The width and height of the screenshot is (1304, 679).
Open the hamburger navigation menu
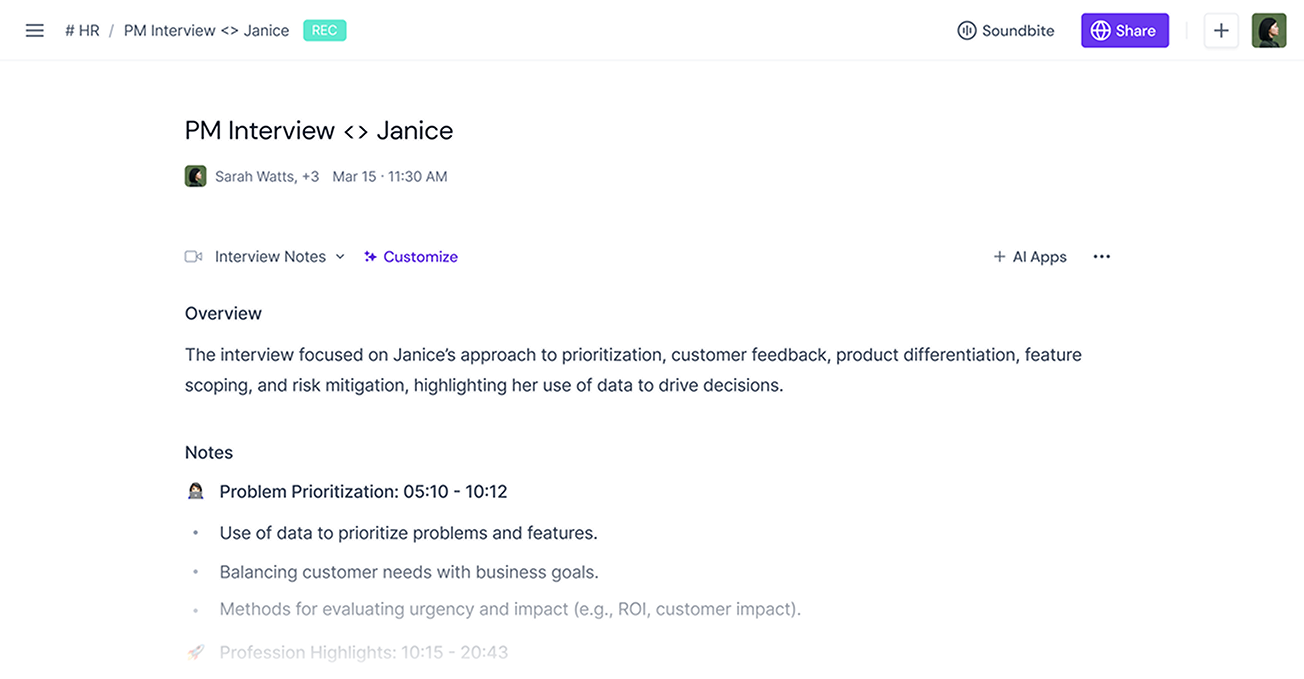[35, 31]
